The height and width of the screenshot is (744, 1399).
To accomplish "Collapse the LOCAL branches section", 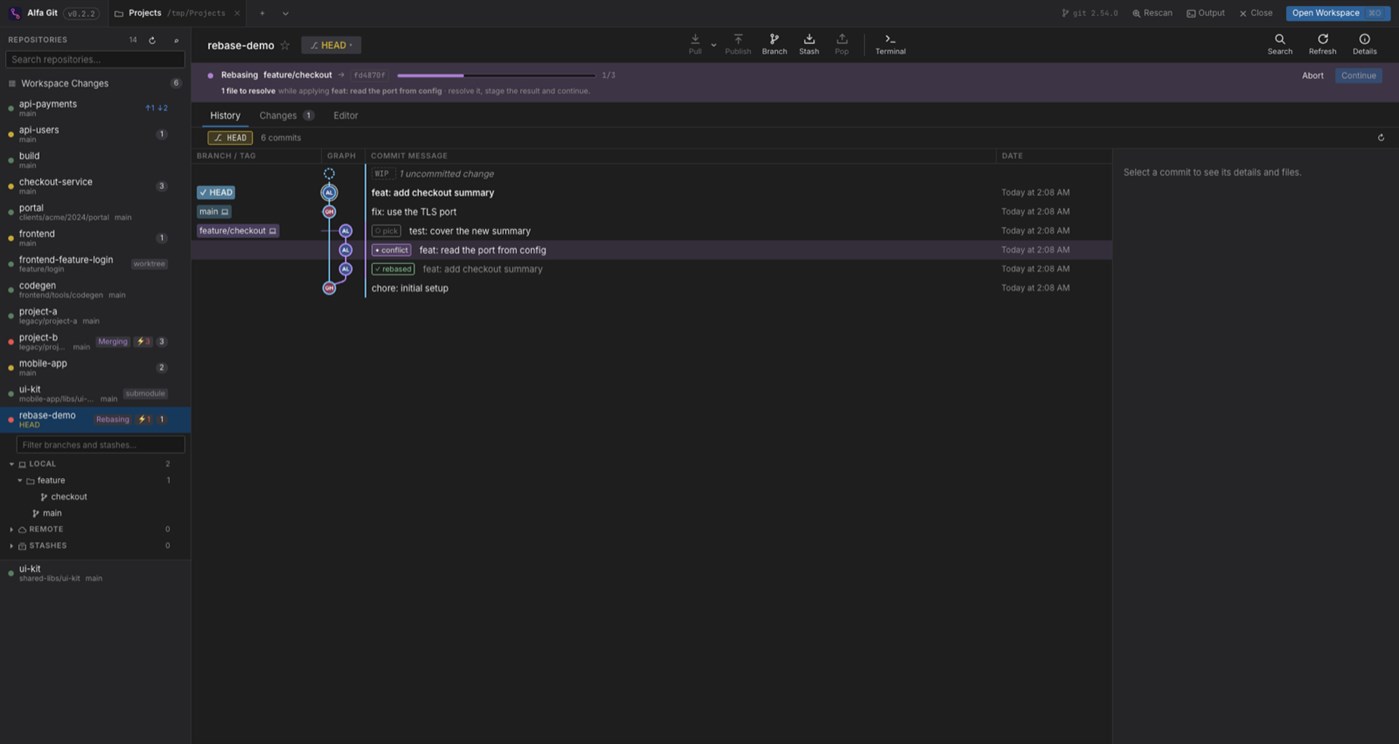I will (12, 464).
